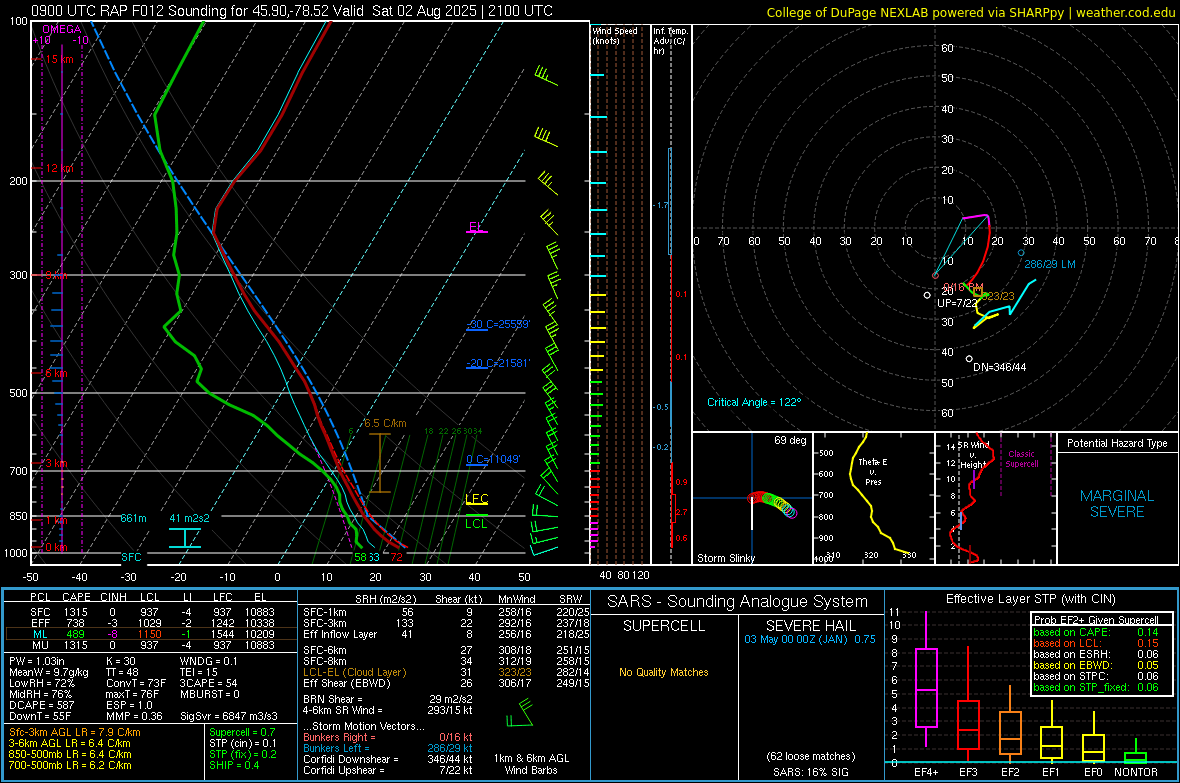The image size is (1180, 783).
Task: Click the DCAPE = 587 value
Action: (x=41, y=705)
